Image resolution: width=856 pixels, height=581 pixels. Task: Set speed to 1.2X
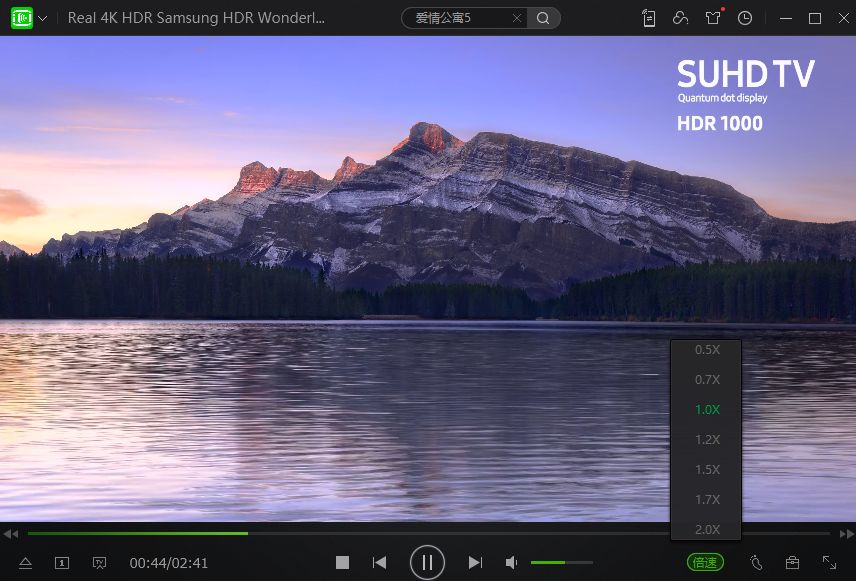[x=706, y=440]
